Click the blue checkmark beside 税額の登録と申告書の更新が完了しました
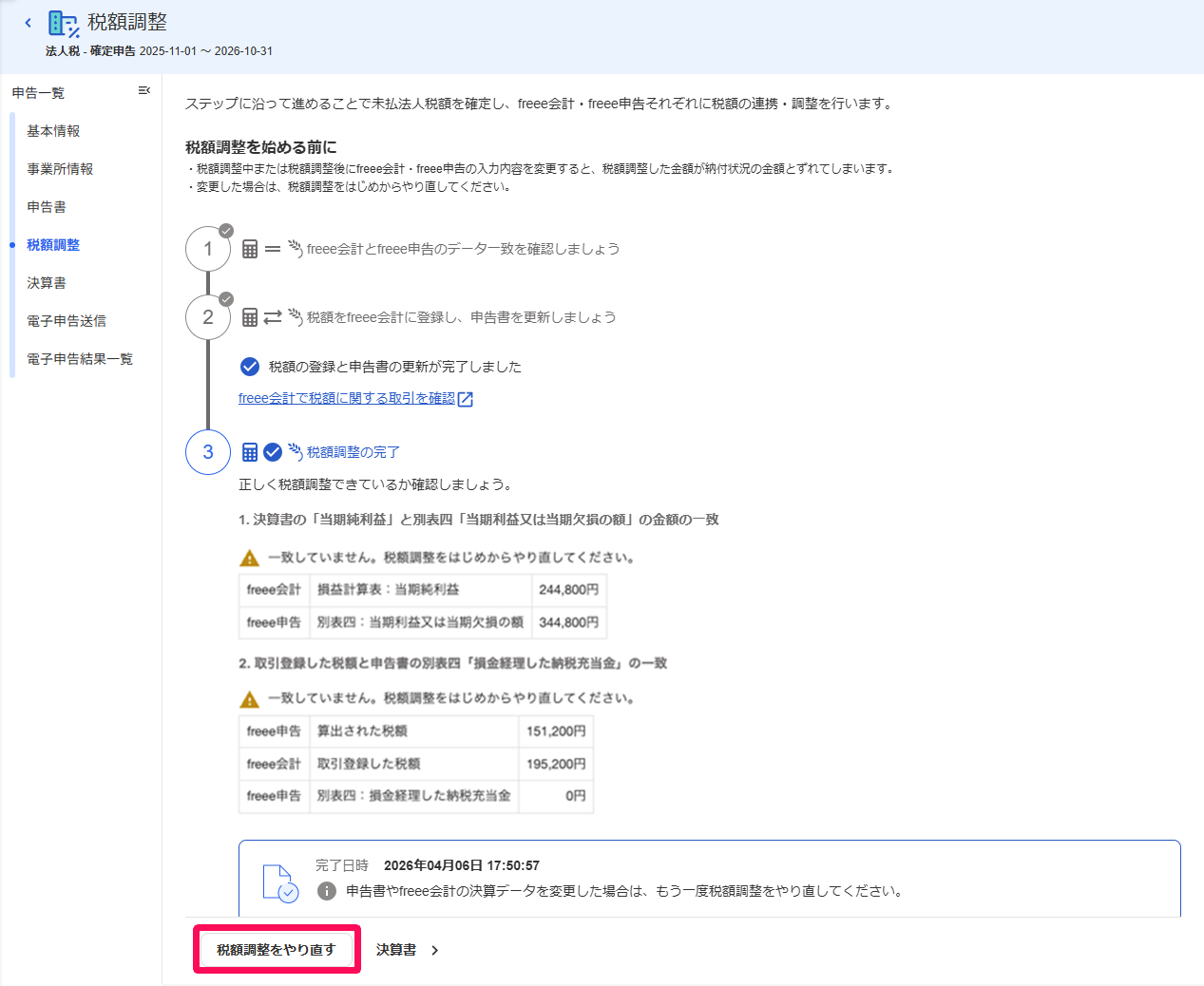Screen dimensions: 1204x986 click(250, 367)
